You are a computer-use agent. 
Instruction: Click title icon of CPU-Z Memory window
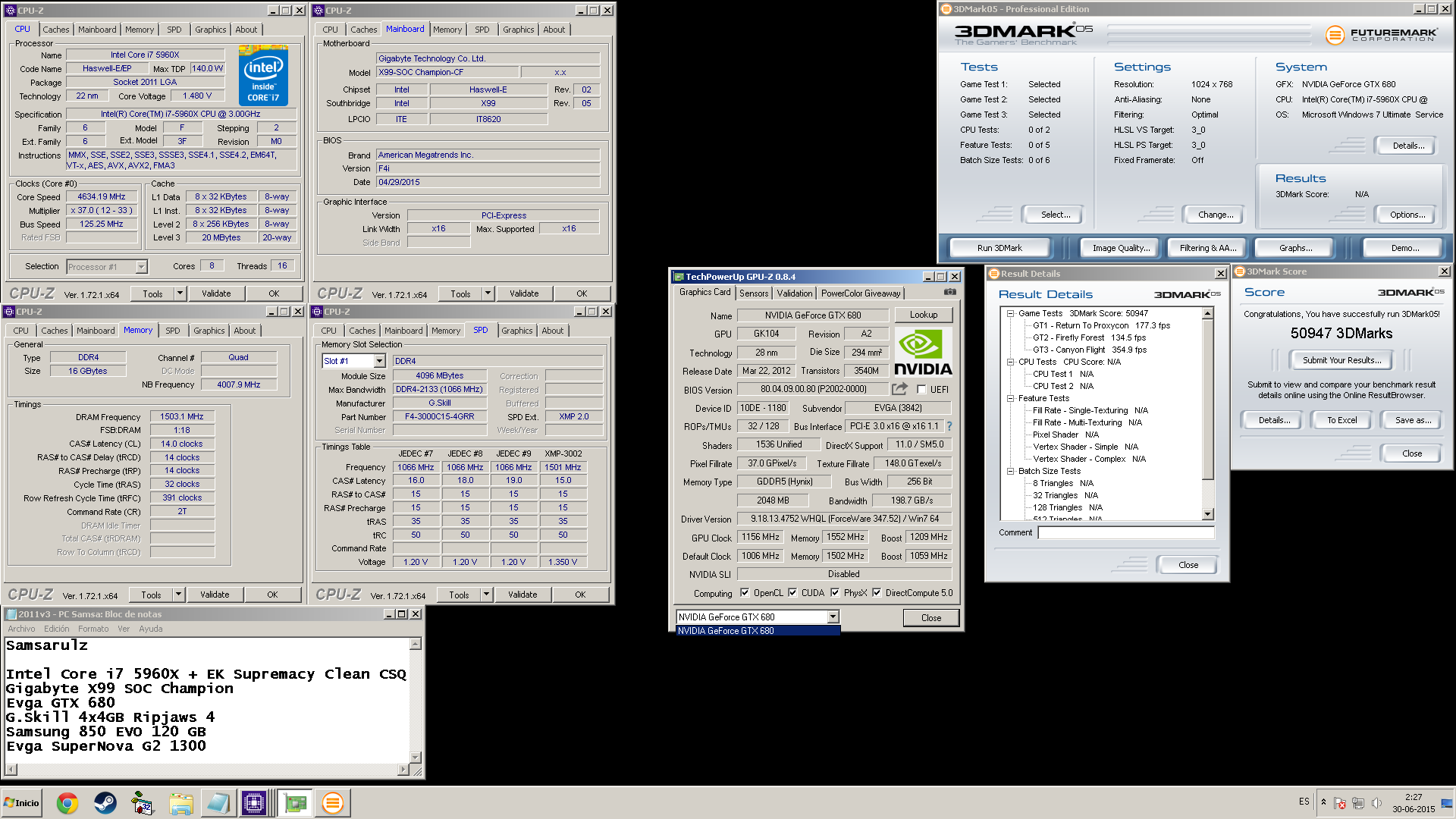[9, 312]
